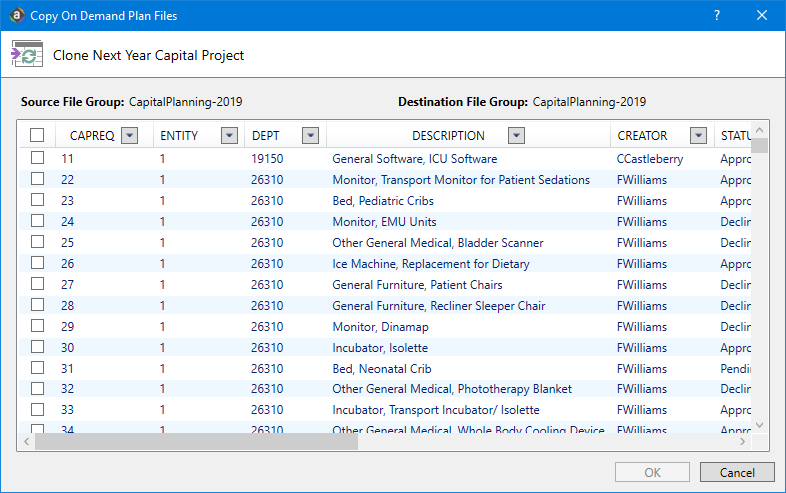Screen dimensions: 786x493
Task: Click the Clone project icon in header
Action: [x=26, y=55]
